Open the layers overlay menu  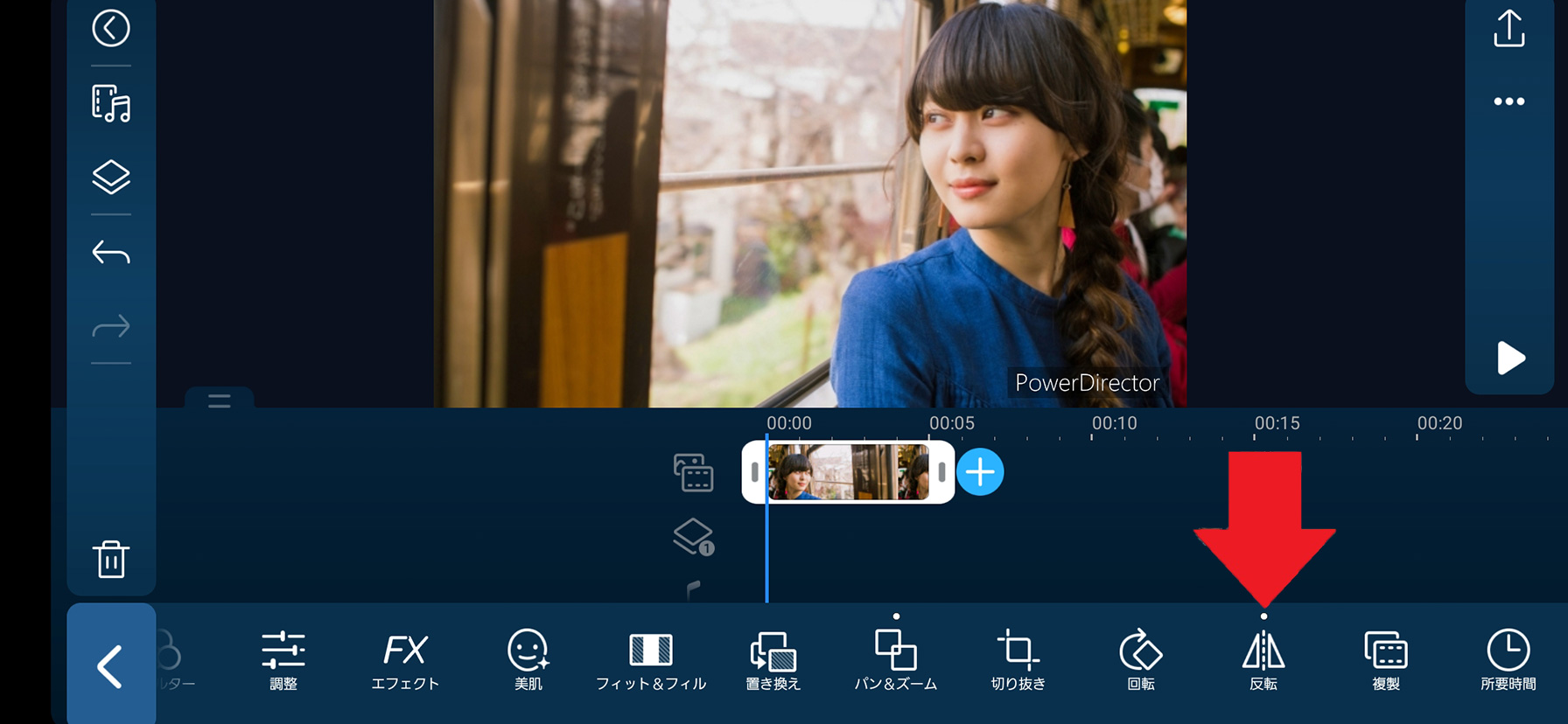(111, 177)
